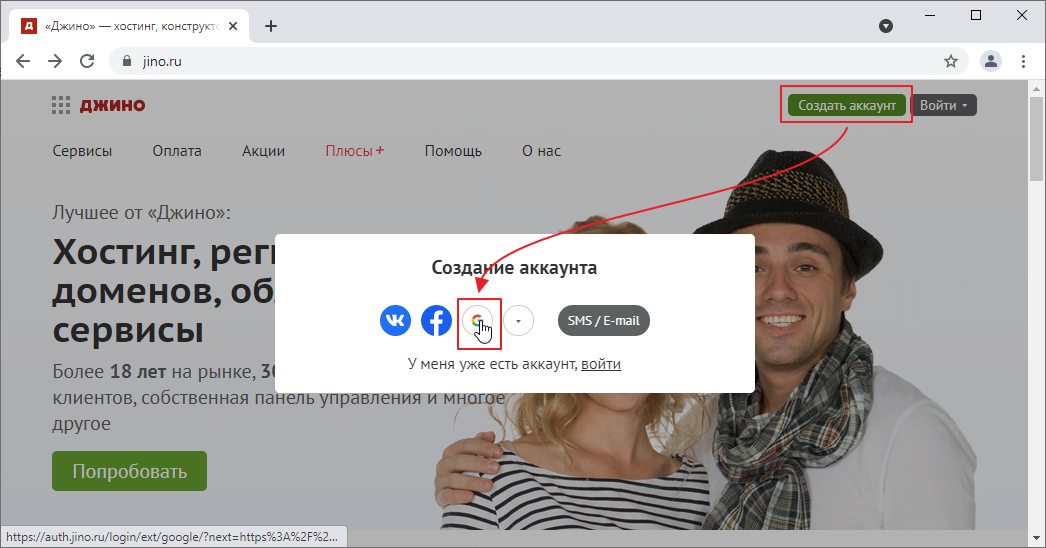This screenshot has height=548, width=1046.
Task: Sign up with the VK icon
Action: point(395,321)
